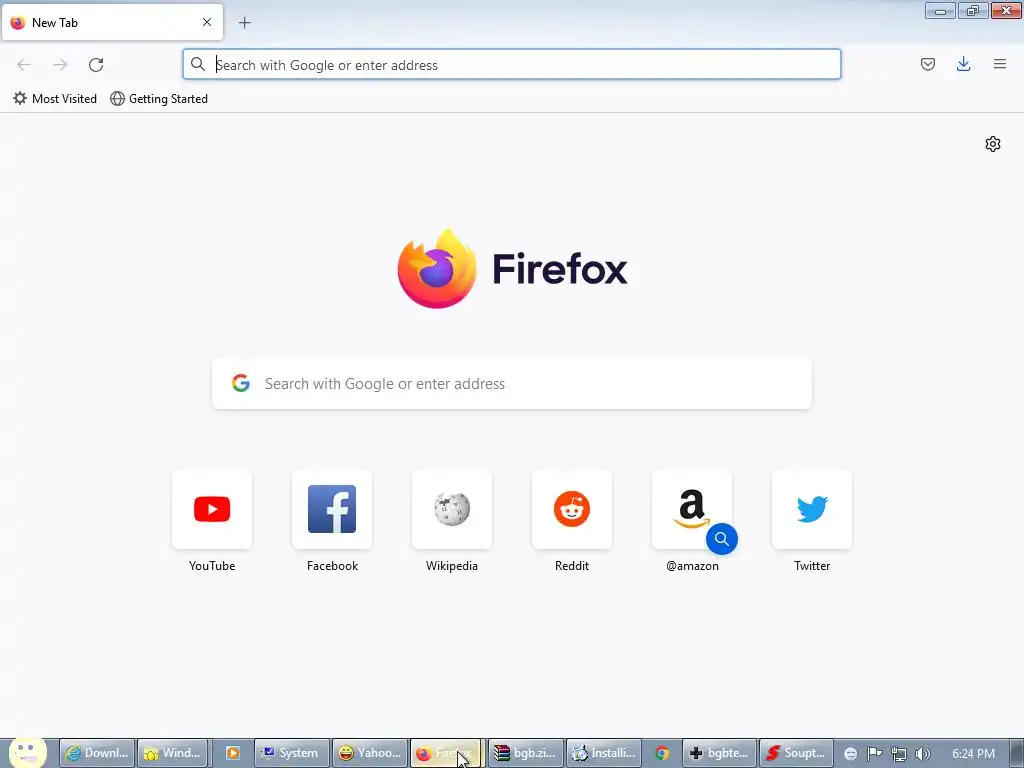This screenshot has width=1024, height=768.
Task: Click the Firefox taskbar button
Action: [447, 753]
